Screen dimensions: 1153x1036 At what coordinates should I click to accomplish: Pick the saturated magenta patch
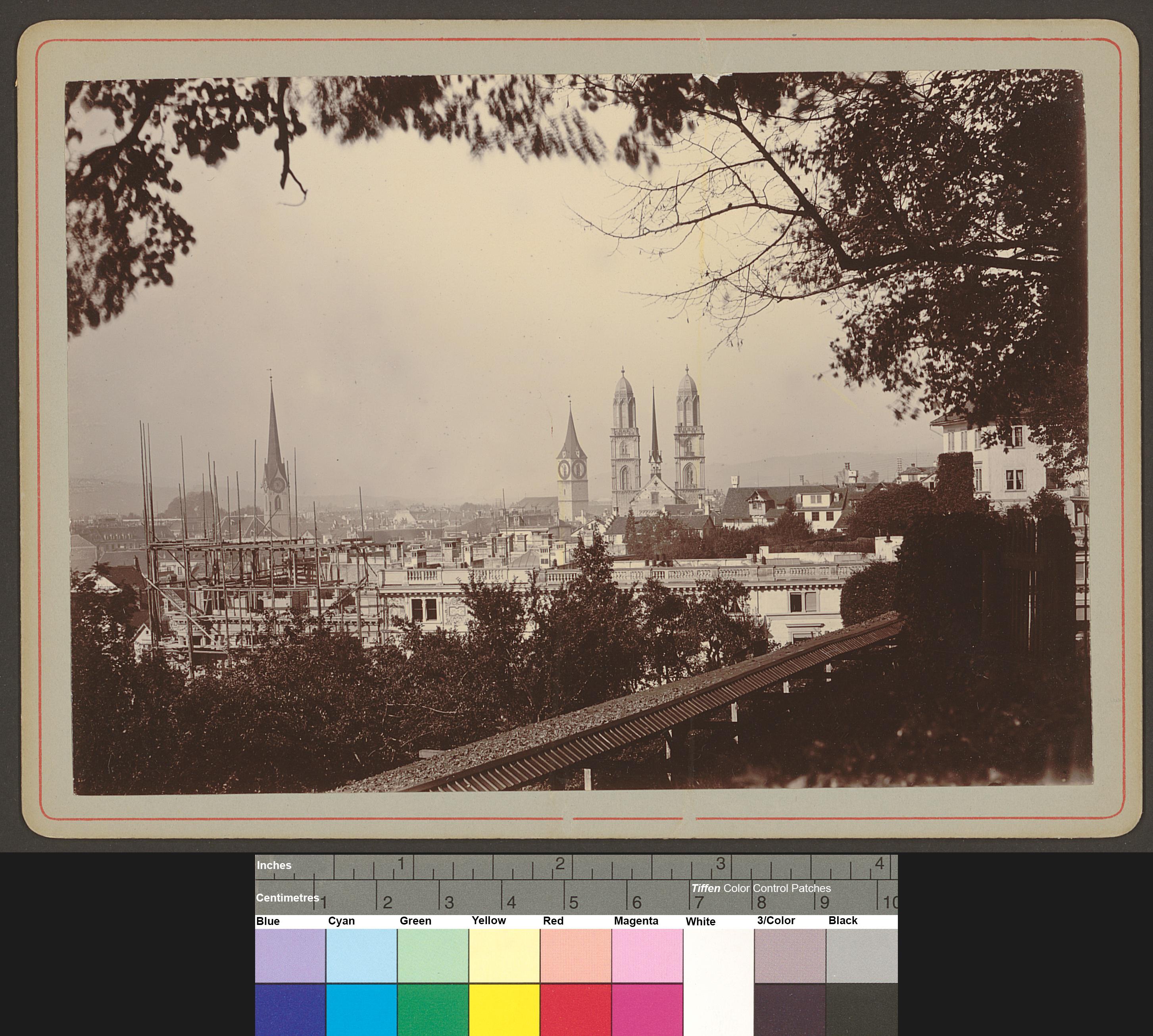pos(648,1010)
